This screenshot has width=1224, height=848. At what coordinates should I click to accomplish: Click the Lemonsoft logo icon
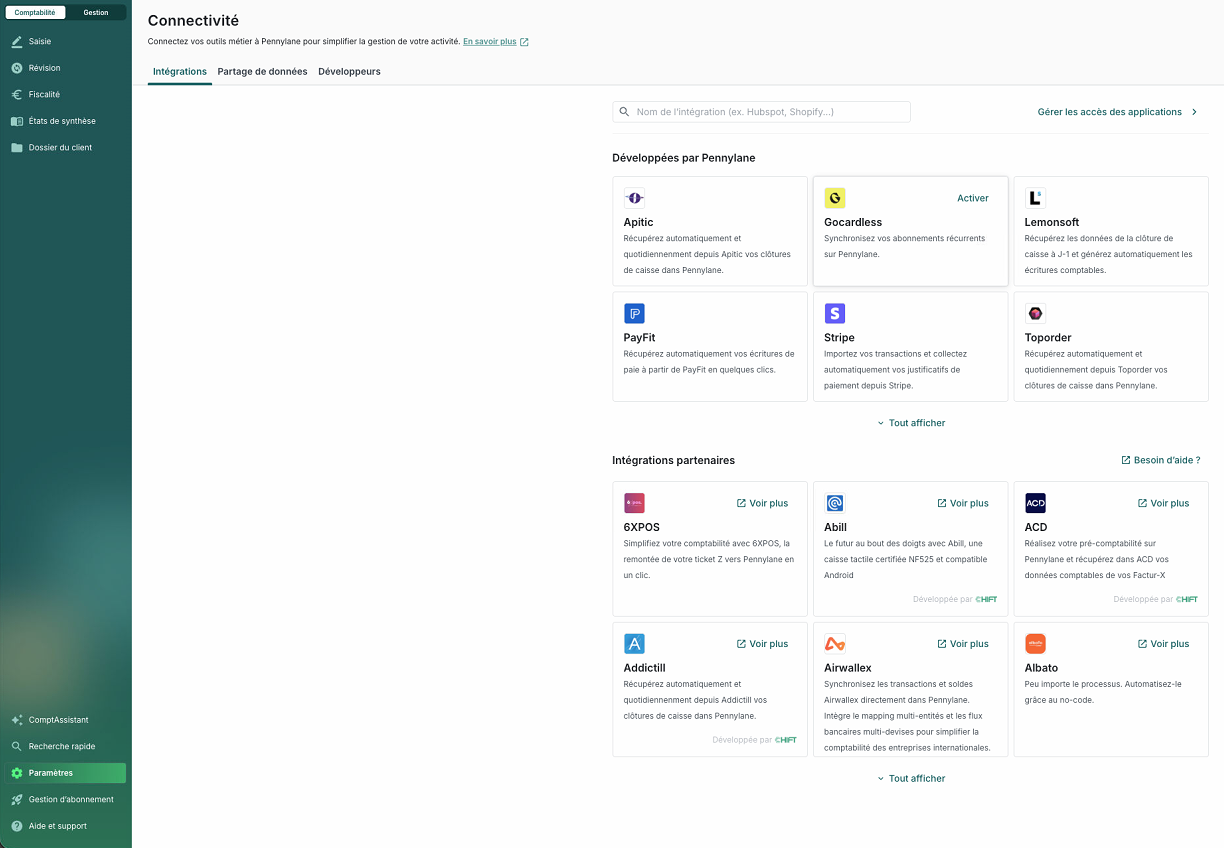pos(1035,198)
